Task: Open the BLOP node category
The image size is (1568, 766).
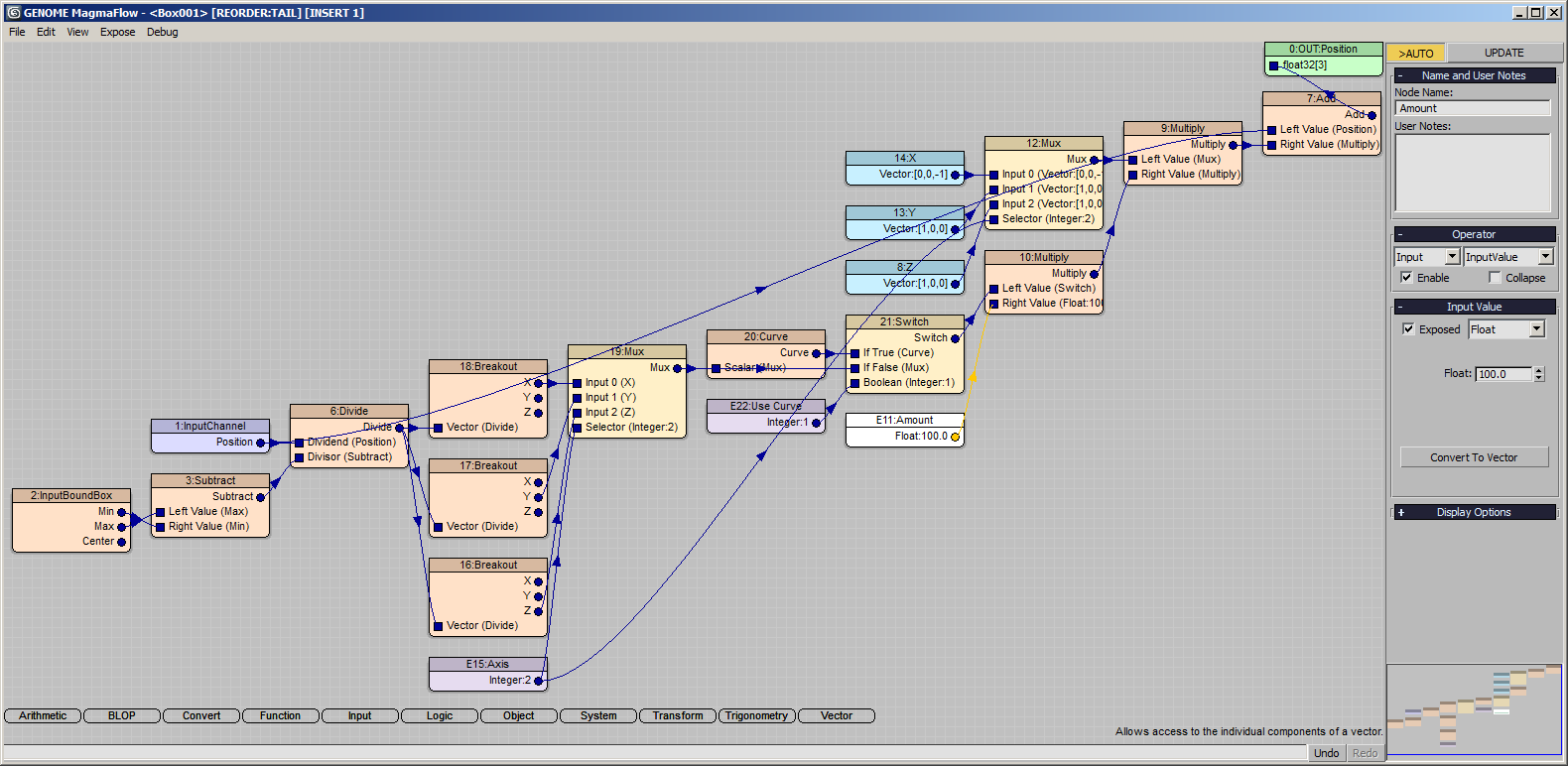Action: [x=122, y=715]
